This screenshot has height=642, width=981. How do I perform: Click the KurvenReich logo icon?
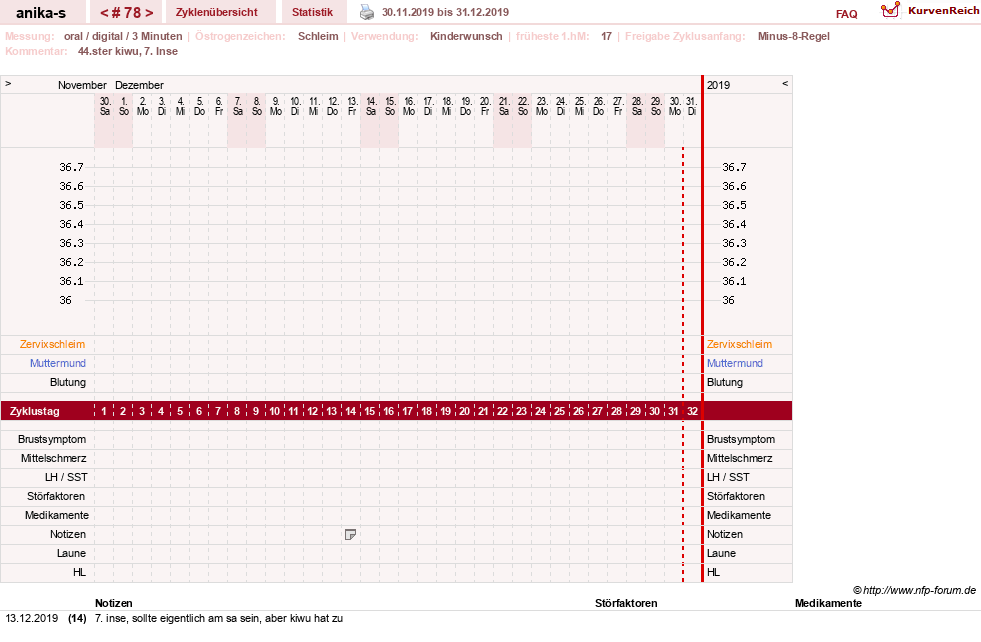pos(890,10)
